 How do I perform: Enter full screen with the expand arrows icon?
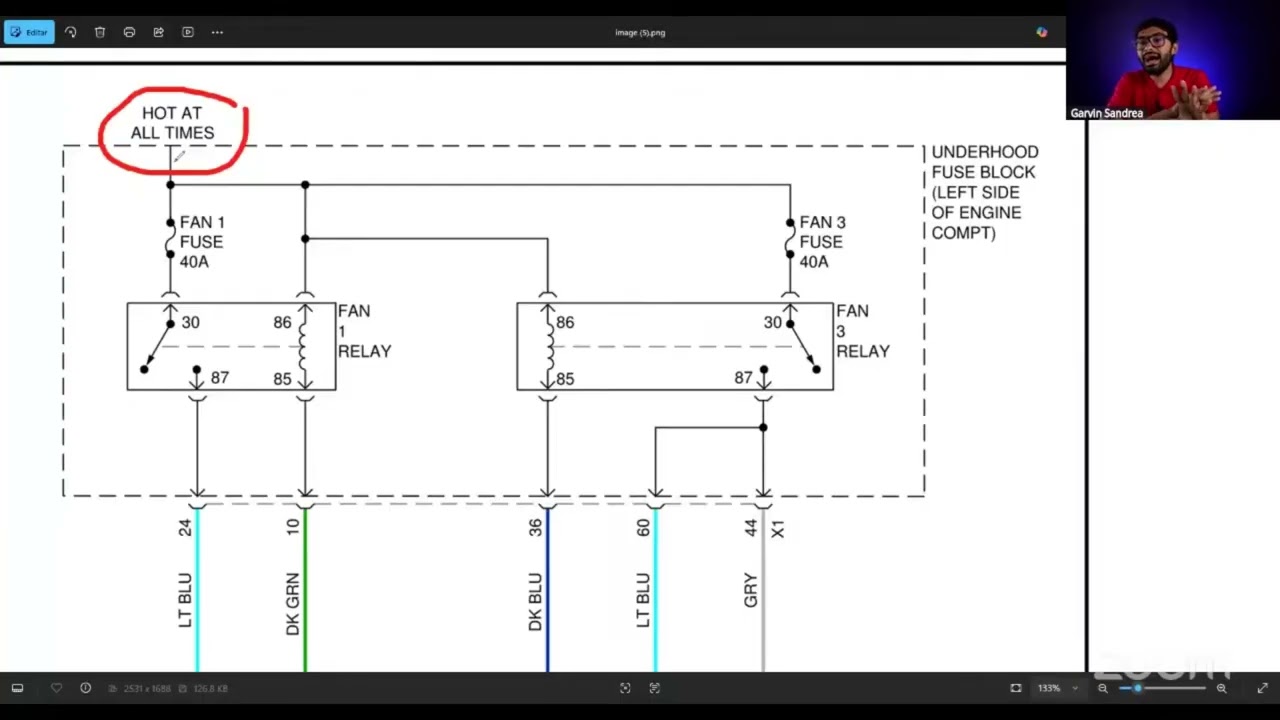coord(1262,688)
